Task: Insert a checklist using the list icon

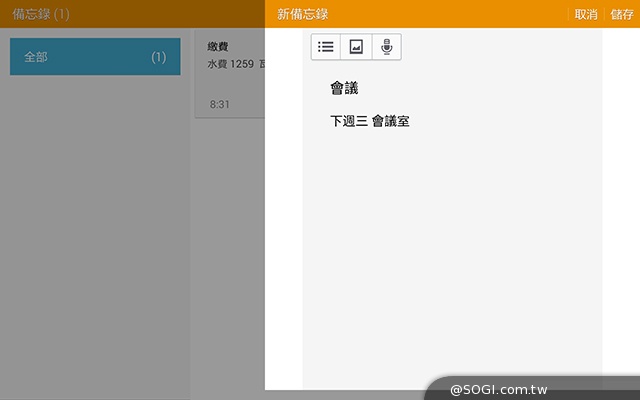Action: (326, 47)
